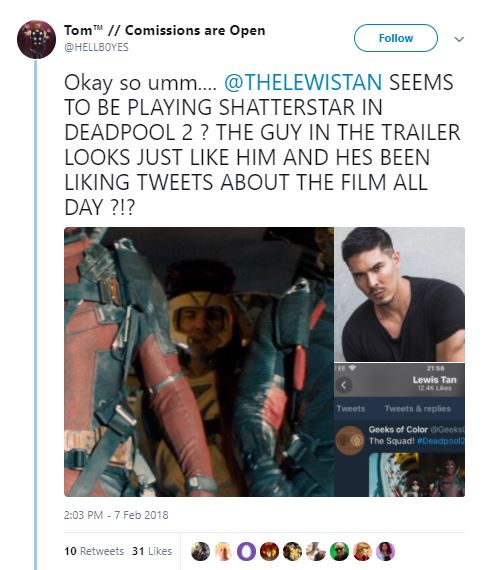Viewport: 487px width, 570px height.
Task: Open Tom's profile avatar picture
Action: [36, 39]
